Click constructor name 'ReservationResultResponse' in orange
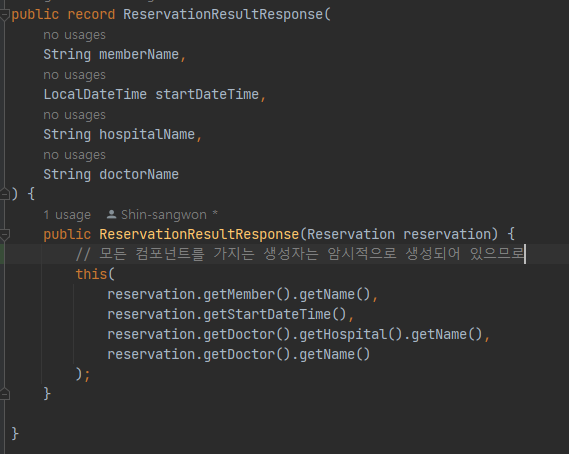 pos(199,234)
